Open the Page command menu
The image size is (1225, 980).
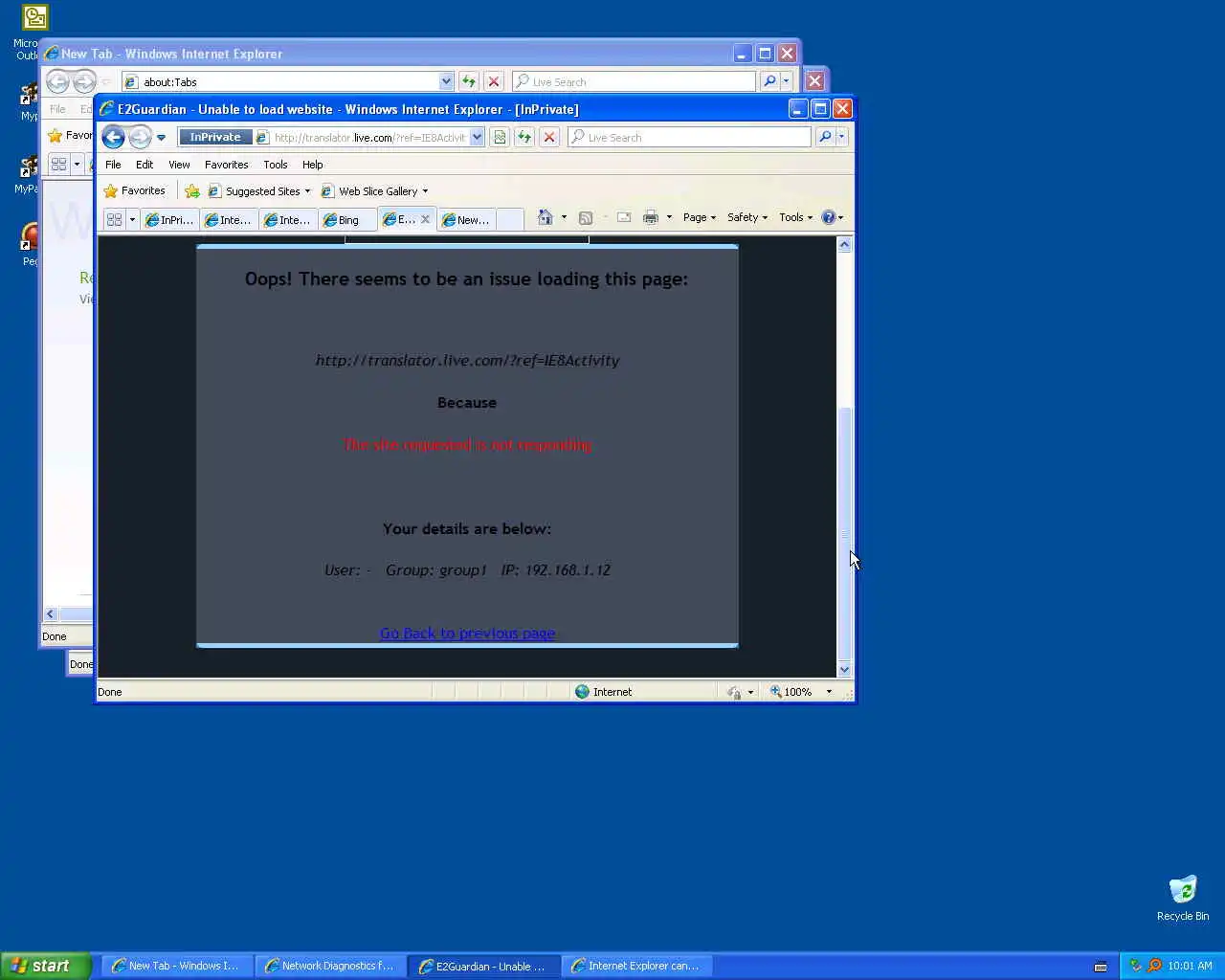[x=700, y=217]
